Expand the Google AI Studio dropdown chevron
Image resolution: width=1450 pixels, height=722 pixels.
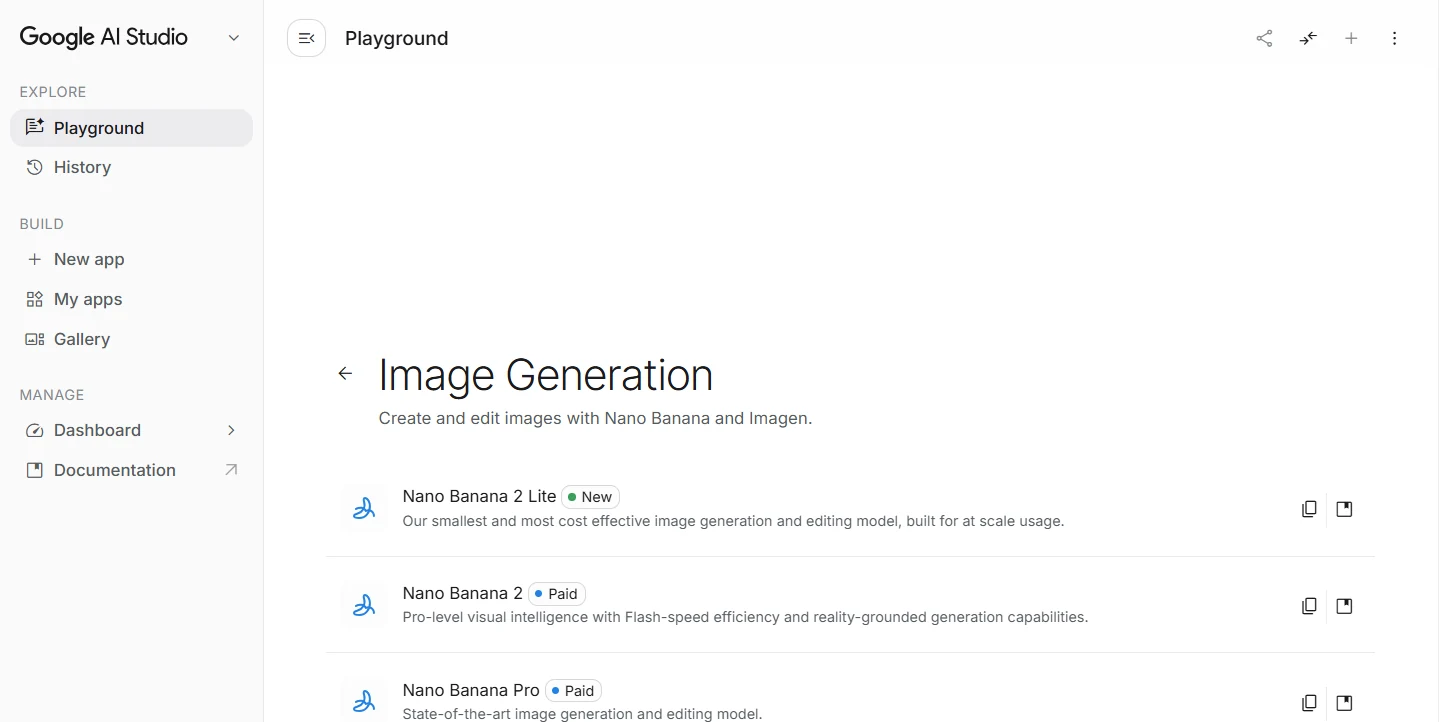tap(234, 38)
